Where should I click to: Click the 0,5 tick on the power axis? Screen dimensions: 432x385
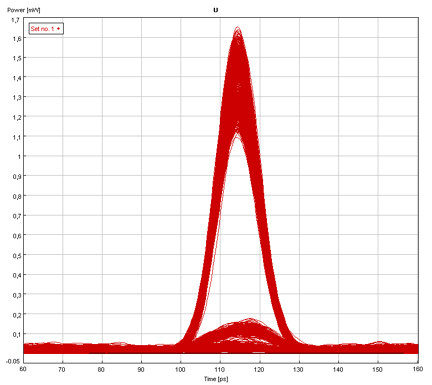17,255
